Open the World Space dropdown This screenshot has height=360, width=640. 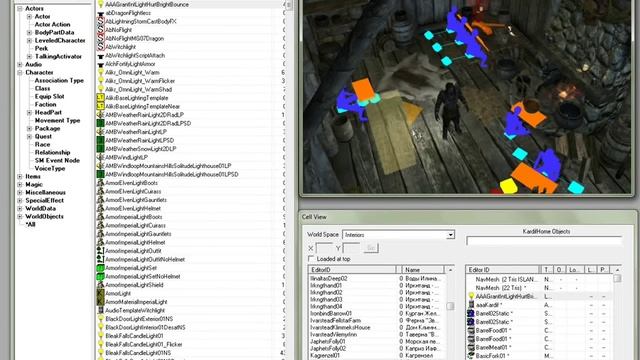tap(450, 235)
